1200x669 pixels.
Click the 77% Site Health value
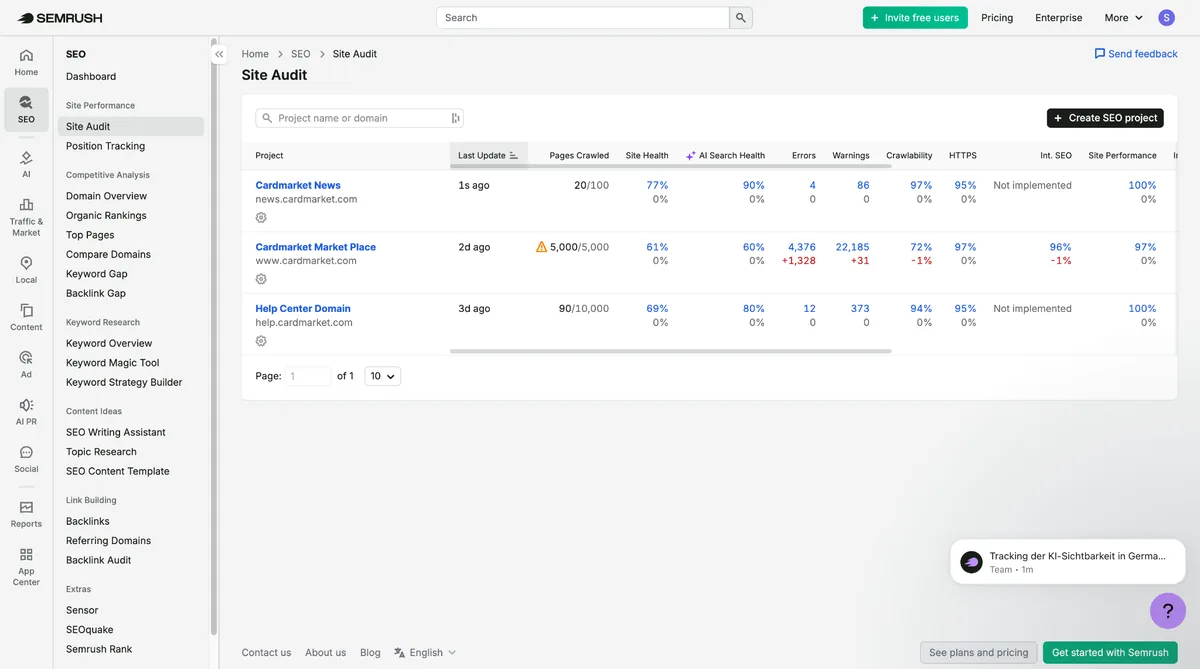[x=657, y=185]
